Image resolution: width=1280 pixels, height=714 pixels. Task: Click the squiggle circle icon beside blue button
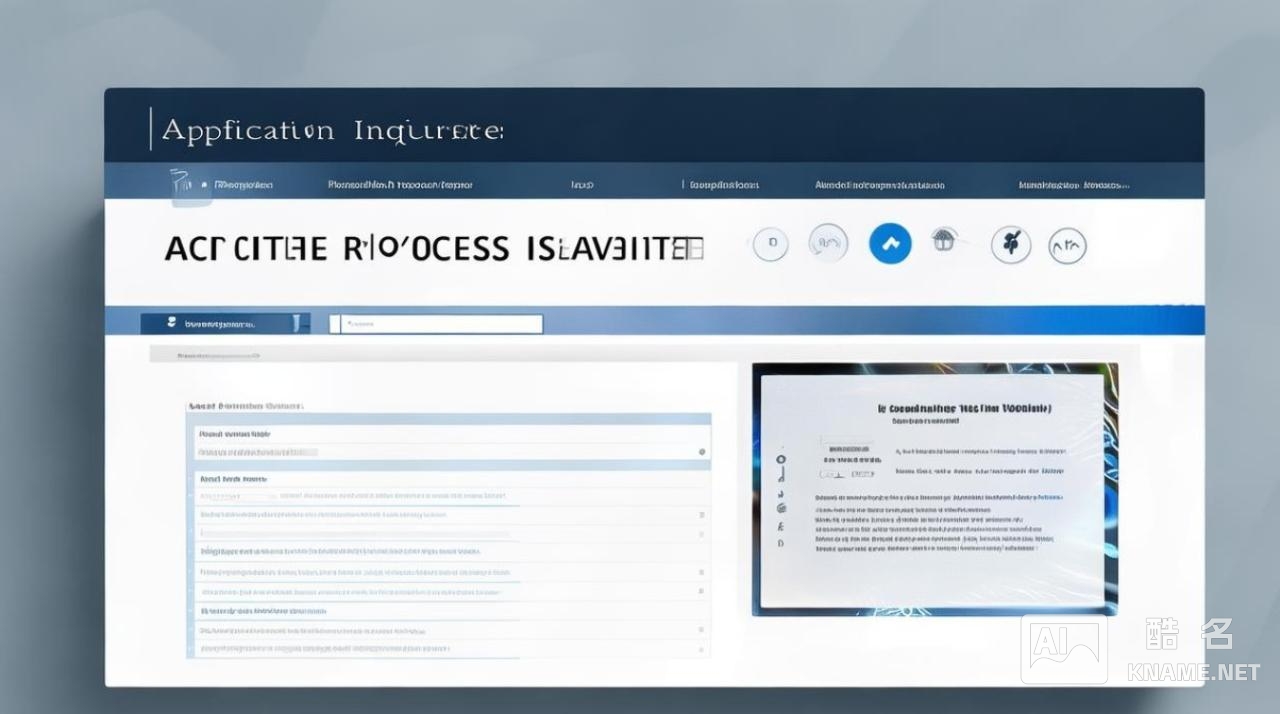827,243
